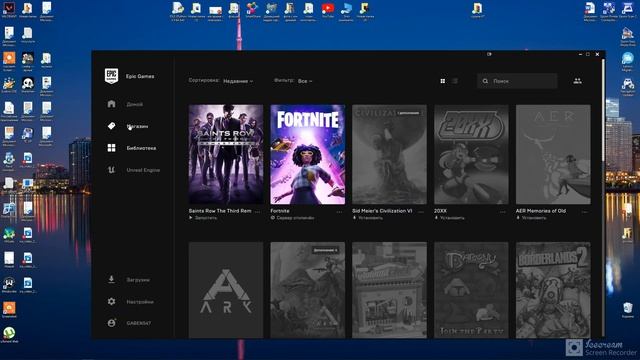This screenshot has height=360, width=640.
Task: Go to the Home (Домой) section
Action: 126,104
